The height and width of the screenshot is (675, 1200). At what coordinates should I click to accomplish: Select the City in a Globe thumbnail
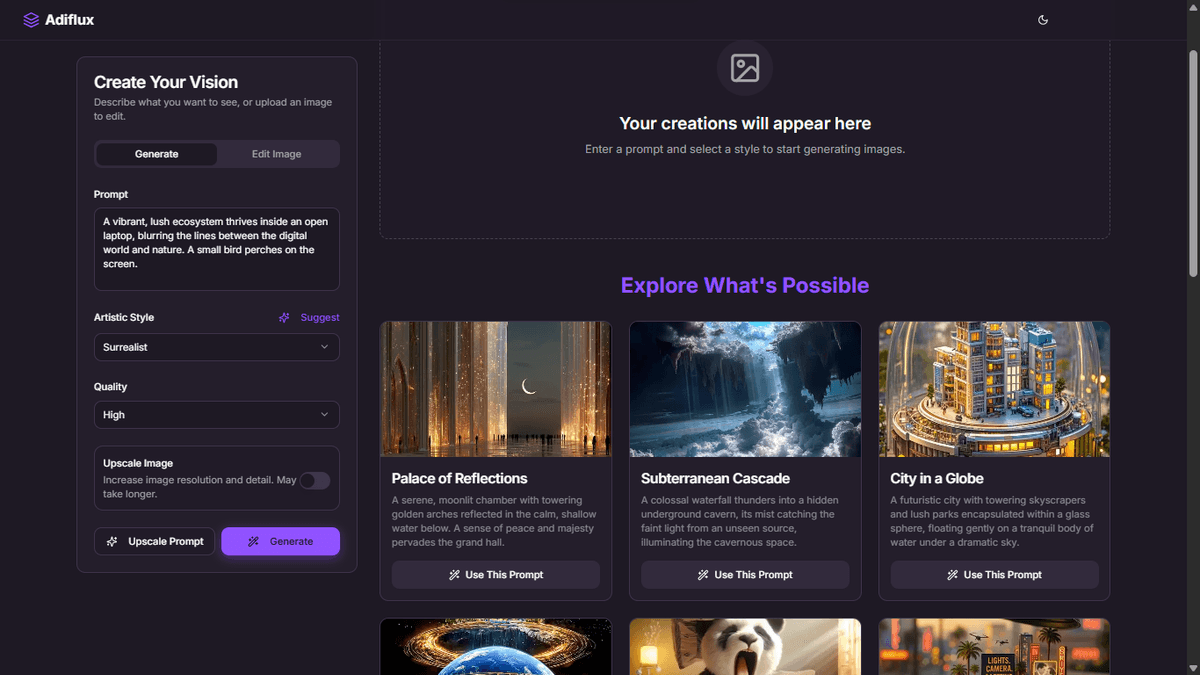click(994, 389)
